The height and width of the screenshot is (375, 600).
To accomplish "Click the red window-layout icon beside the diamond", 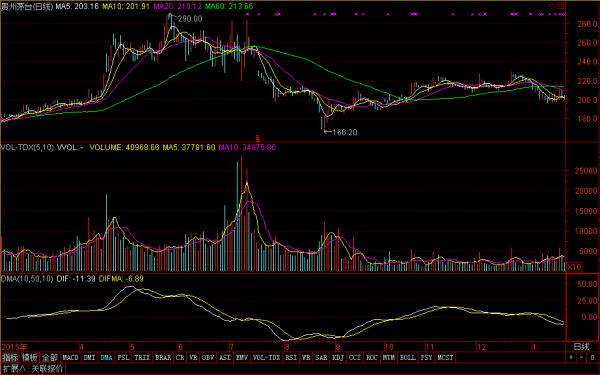I will (561, 6).
